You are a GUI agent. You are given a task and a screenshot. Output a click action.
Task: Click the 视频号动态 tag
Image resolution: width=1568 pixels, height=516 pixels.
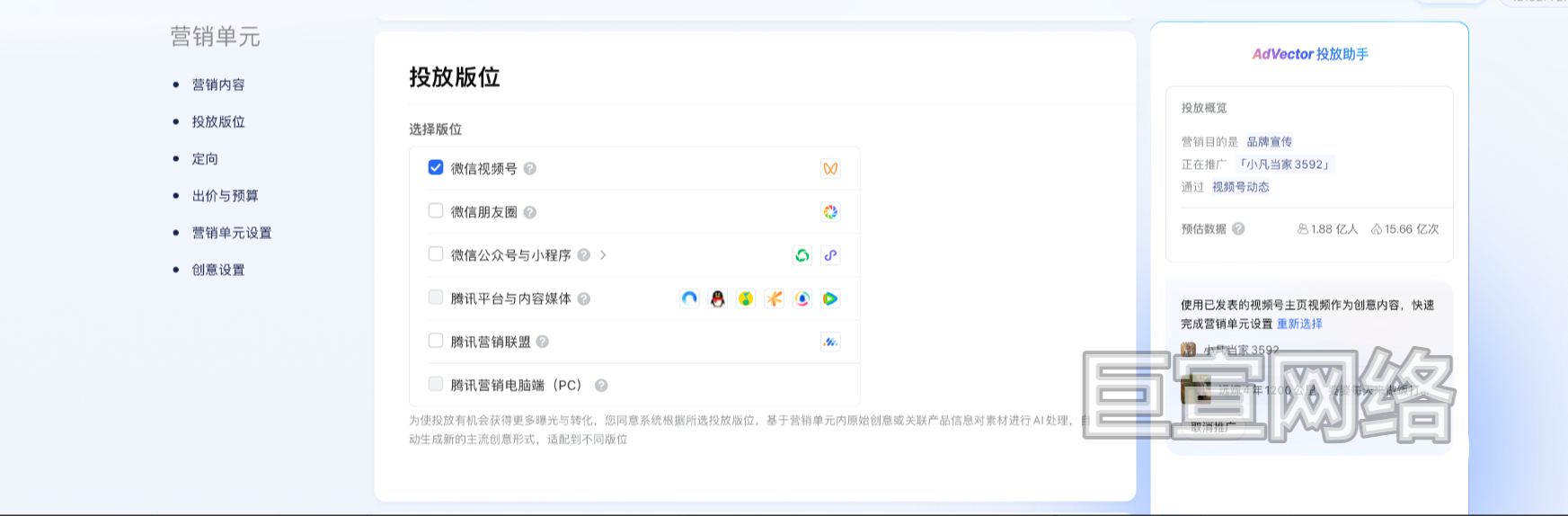point(1241,187)
